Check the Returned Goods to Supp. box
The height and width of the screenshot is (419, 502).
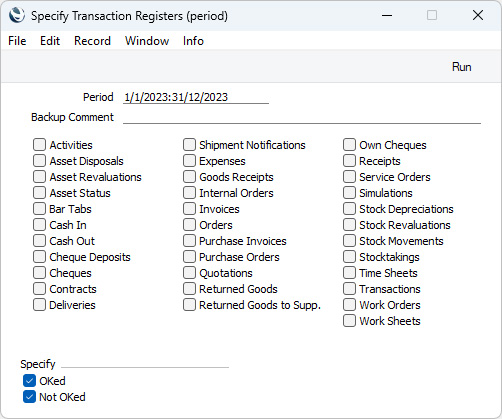click(x=189, y=305)
